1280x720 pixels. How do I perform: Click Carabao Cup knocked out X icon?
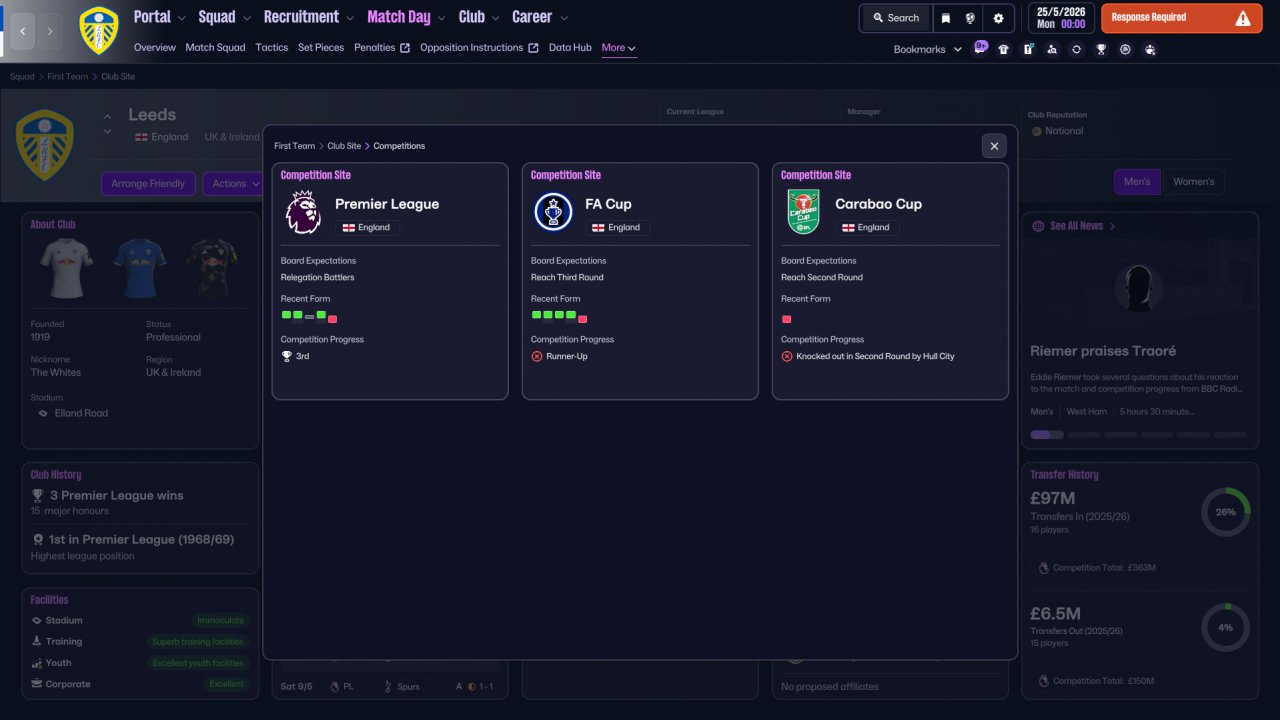coord(787,356)
